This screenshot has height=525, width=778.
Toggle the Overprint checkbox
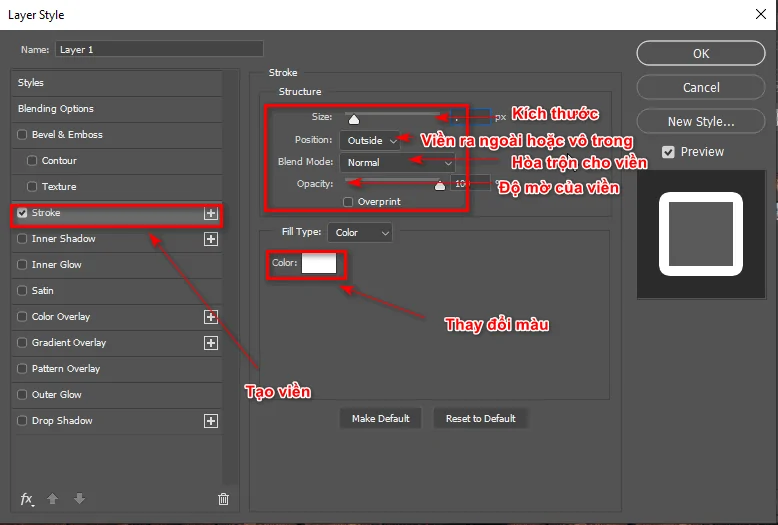pos(348,202)
